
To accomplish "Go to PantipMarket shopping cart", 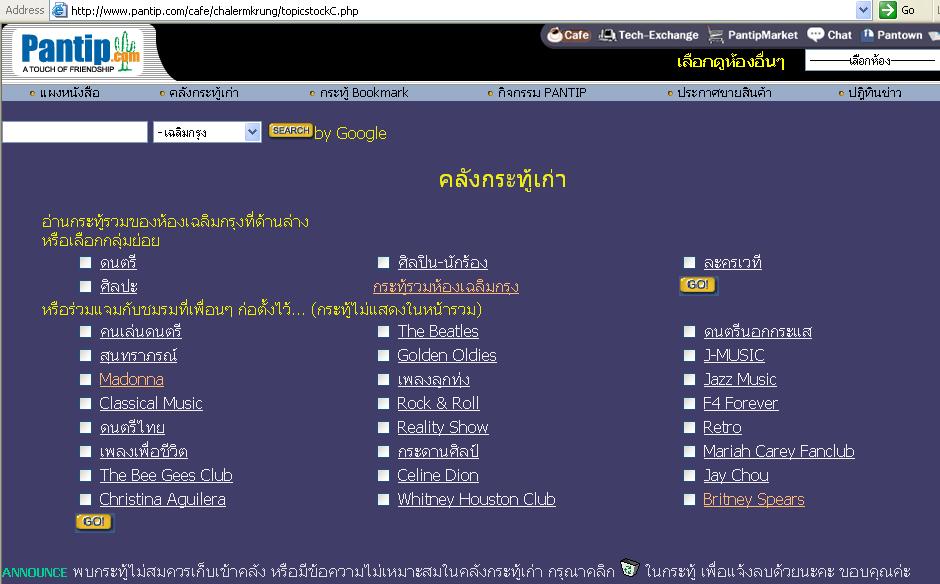I will coord(753,35).
